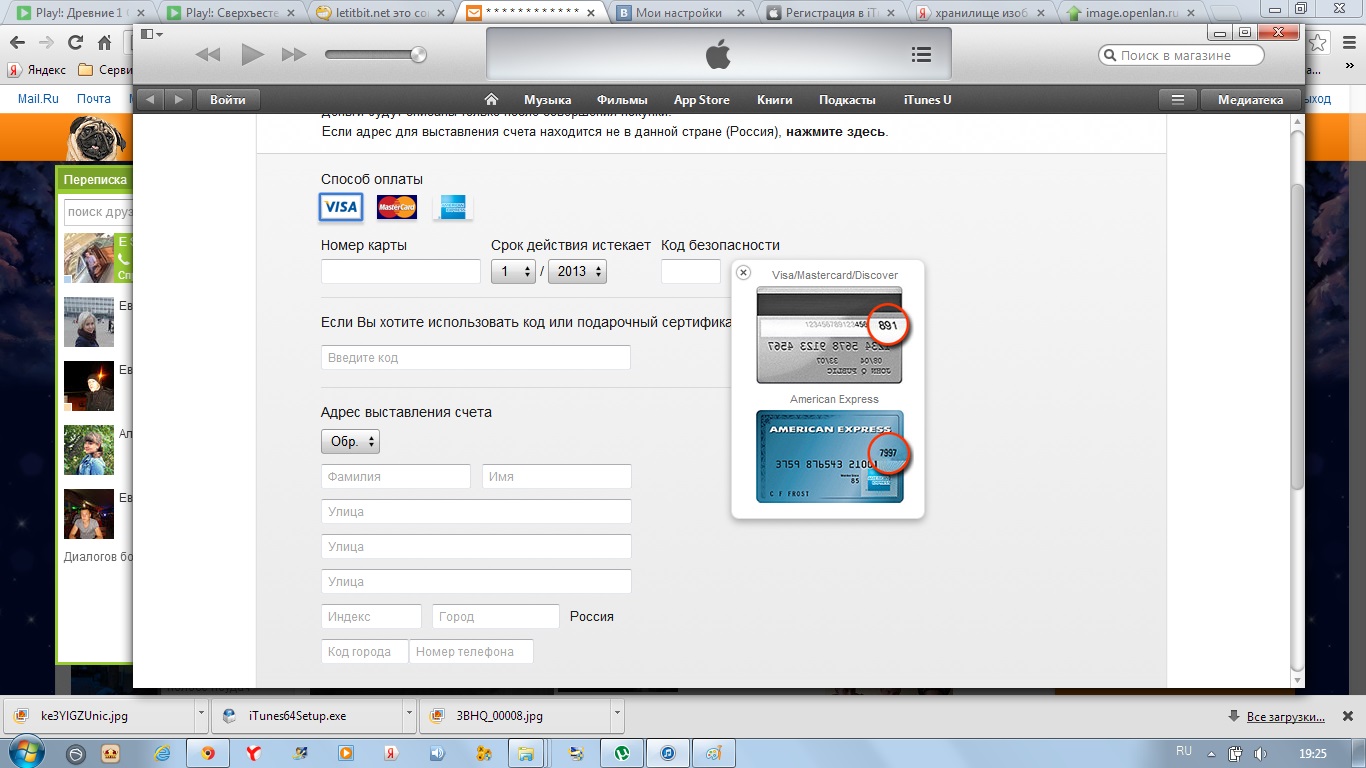Click the iTunes fast-forward button

coord(294,55)
